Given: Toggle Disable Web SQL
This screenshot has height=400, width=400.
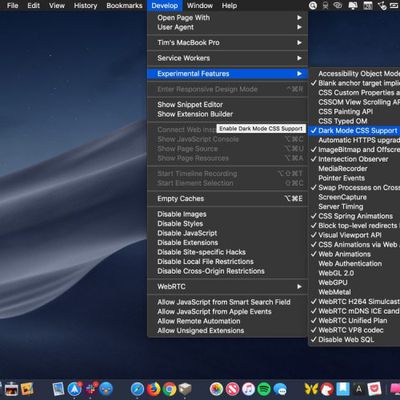Looking at the screenshot, I should (354, 340).
